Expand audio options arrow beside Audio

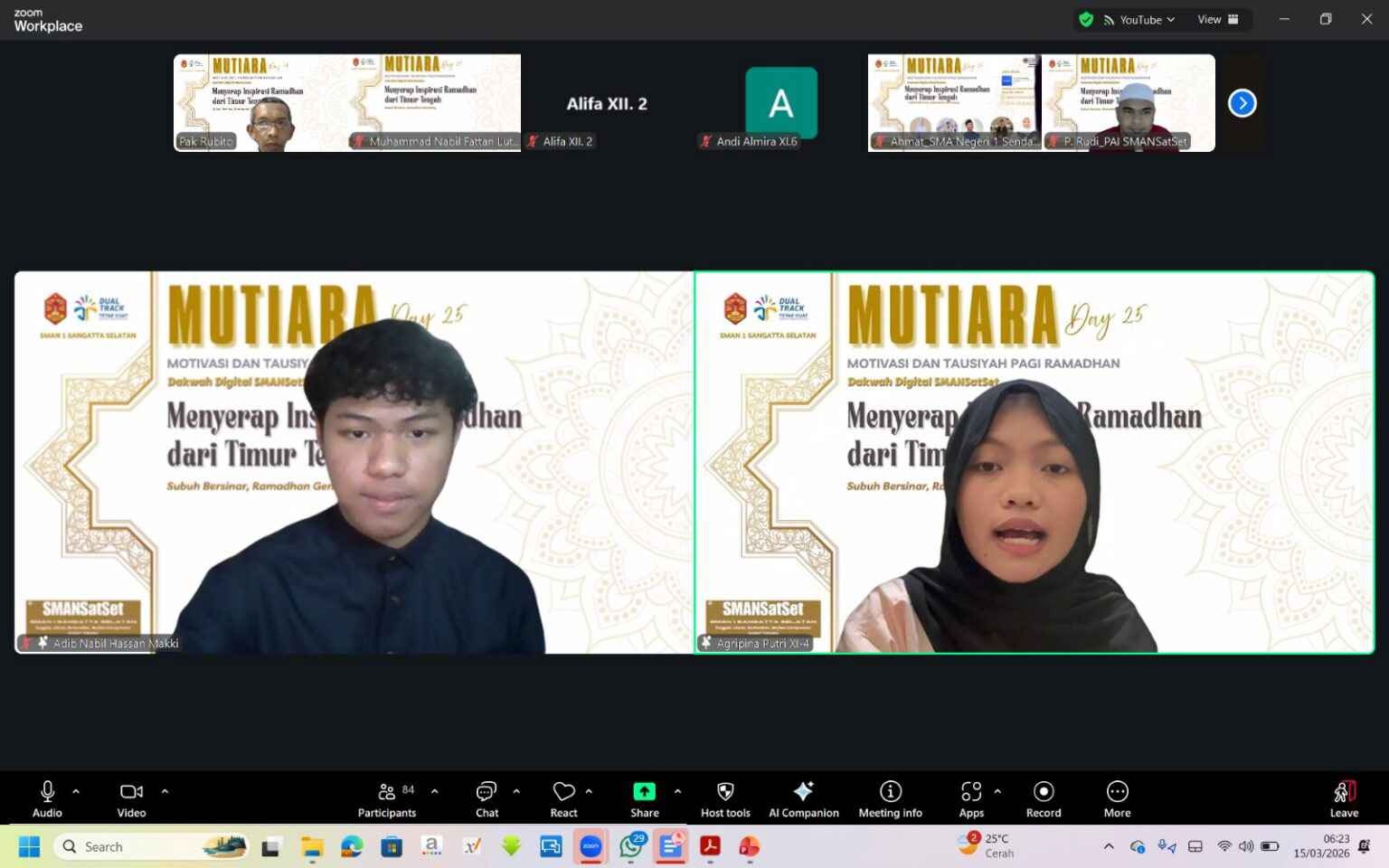point(76,791)
